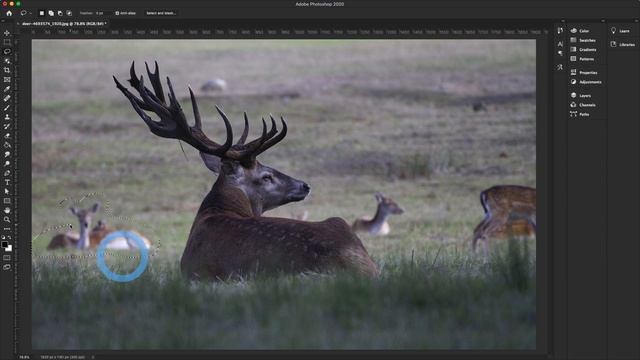The width and height of the screenshot is (640, 360).
Task: Open the Character panel icon
Action: pos(560,44)
